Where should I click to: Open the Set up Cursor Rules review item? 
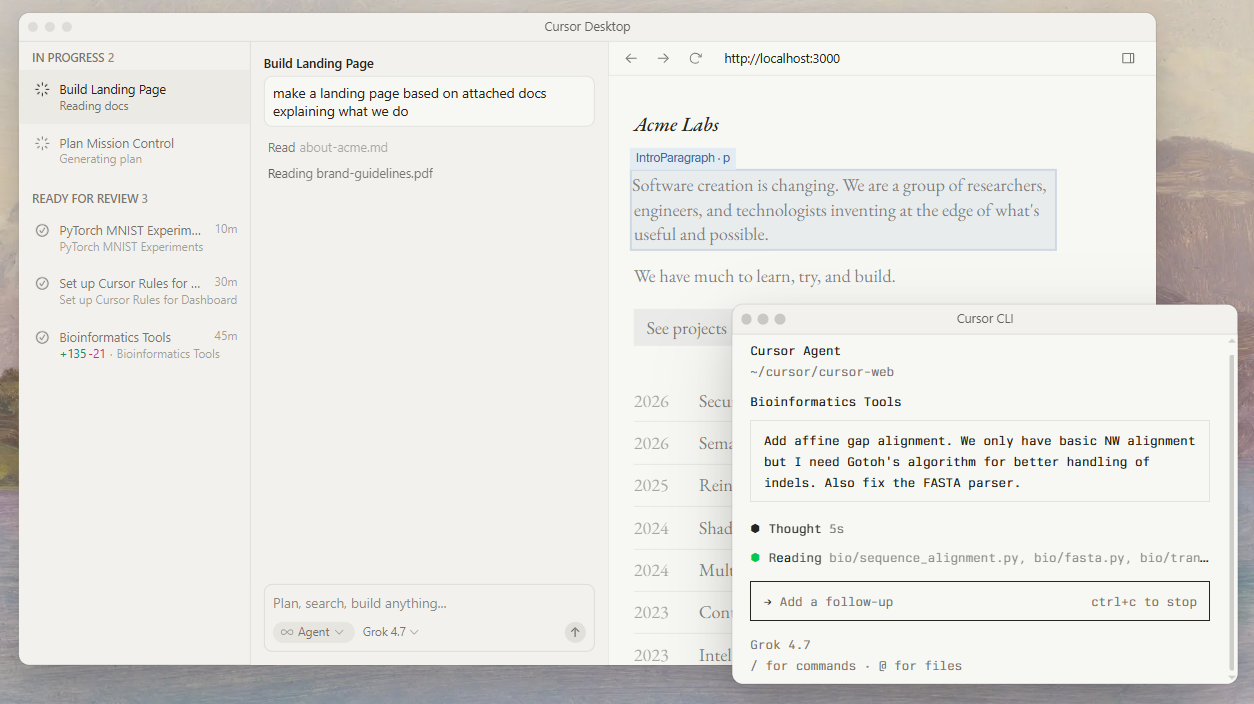[134, 291]
